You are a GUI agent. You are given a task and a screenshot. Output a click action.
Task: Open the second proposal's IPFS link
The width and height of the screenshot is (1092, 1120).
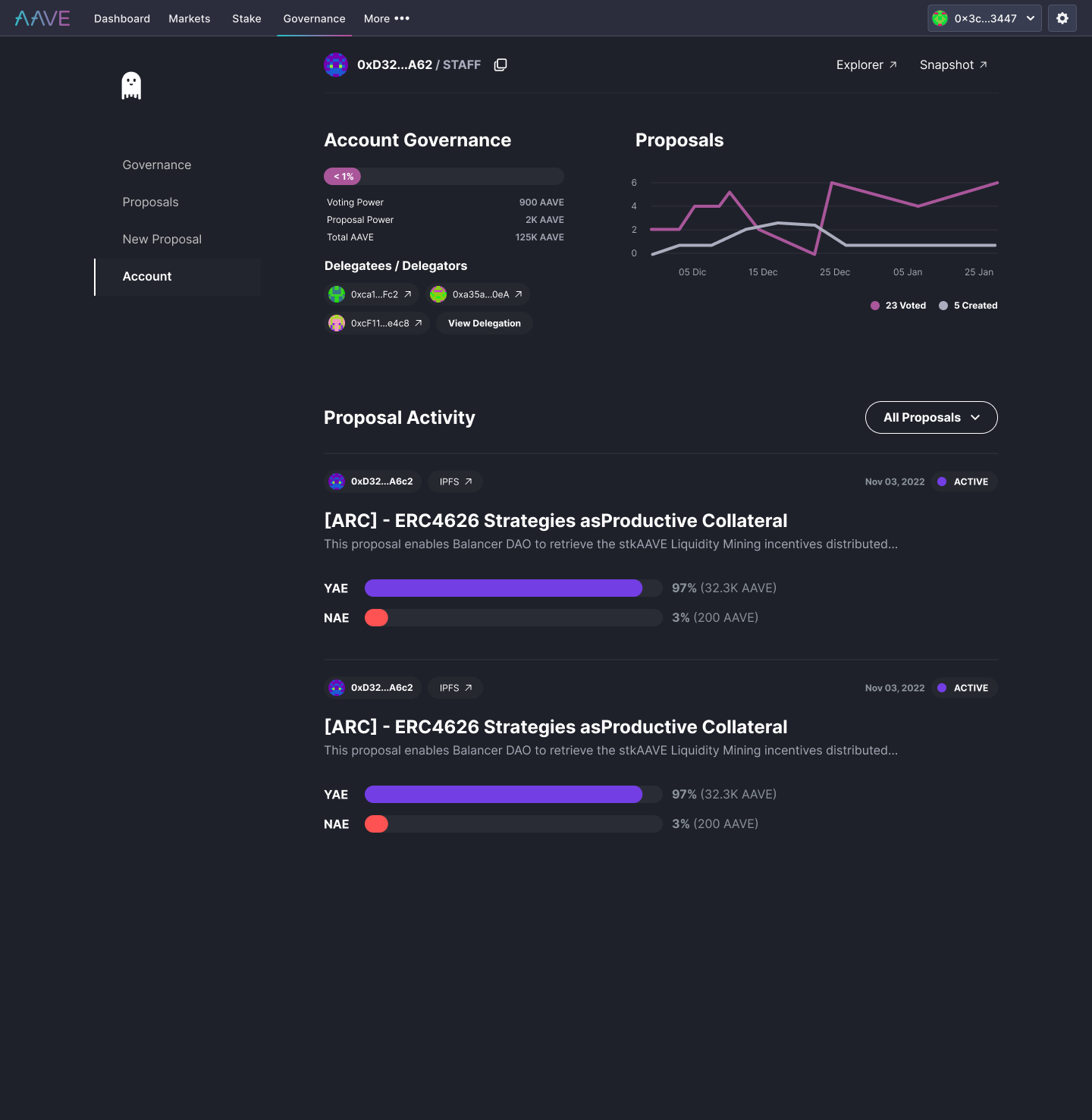click(456, 688)
